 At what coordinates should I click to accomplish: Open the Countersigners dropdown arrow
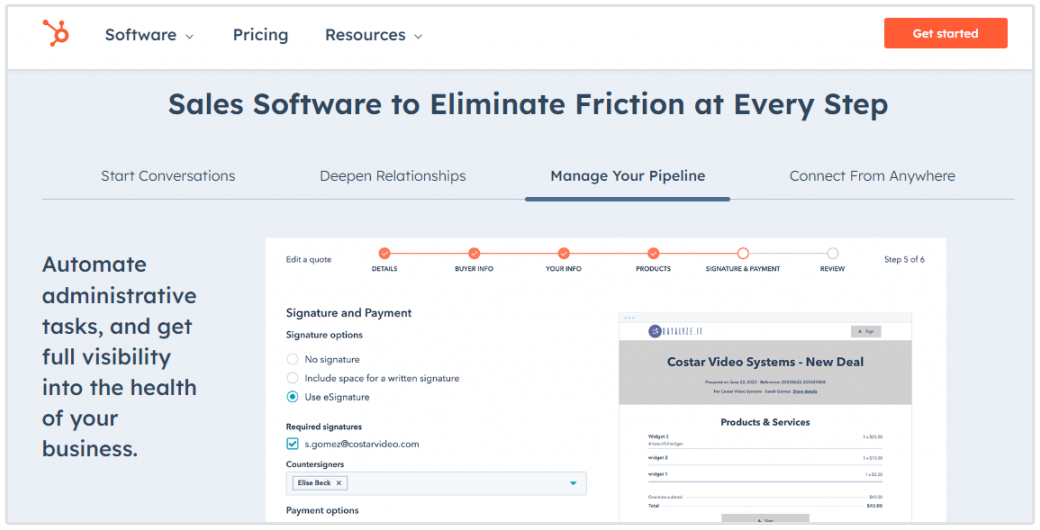coord(573,484)
